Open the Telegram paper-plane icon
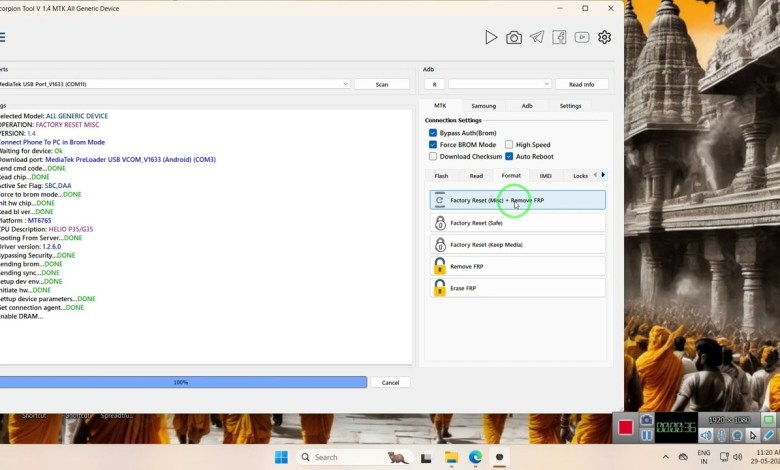Image resolution: width=780 pixels, height=470 pixels. click(537, 37)
